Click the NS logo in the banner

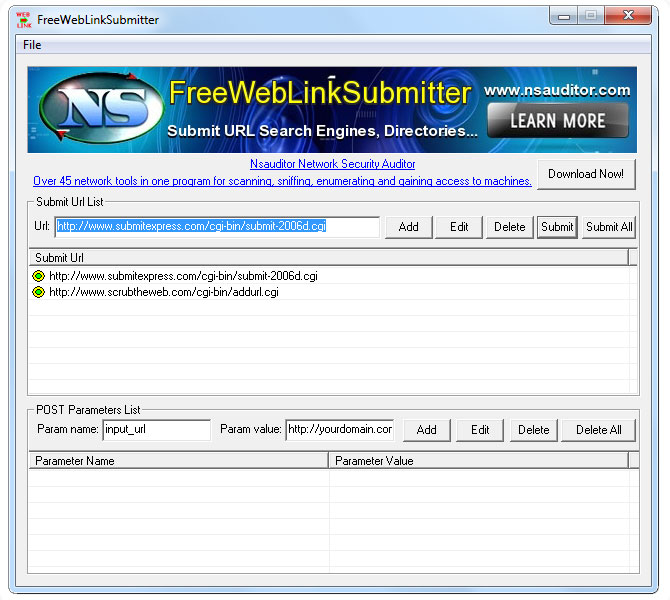95,109
